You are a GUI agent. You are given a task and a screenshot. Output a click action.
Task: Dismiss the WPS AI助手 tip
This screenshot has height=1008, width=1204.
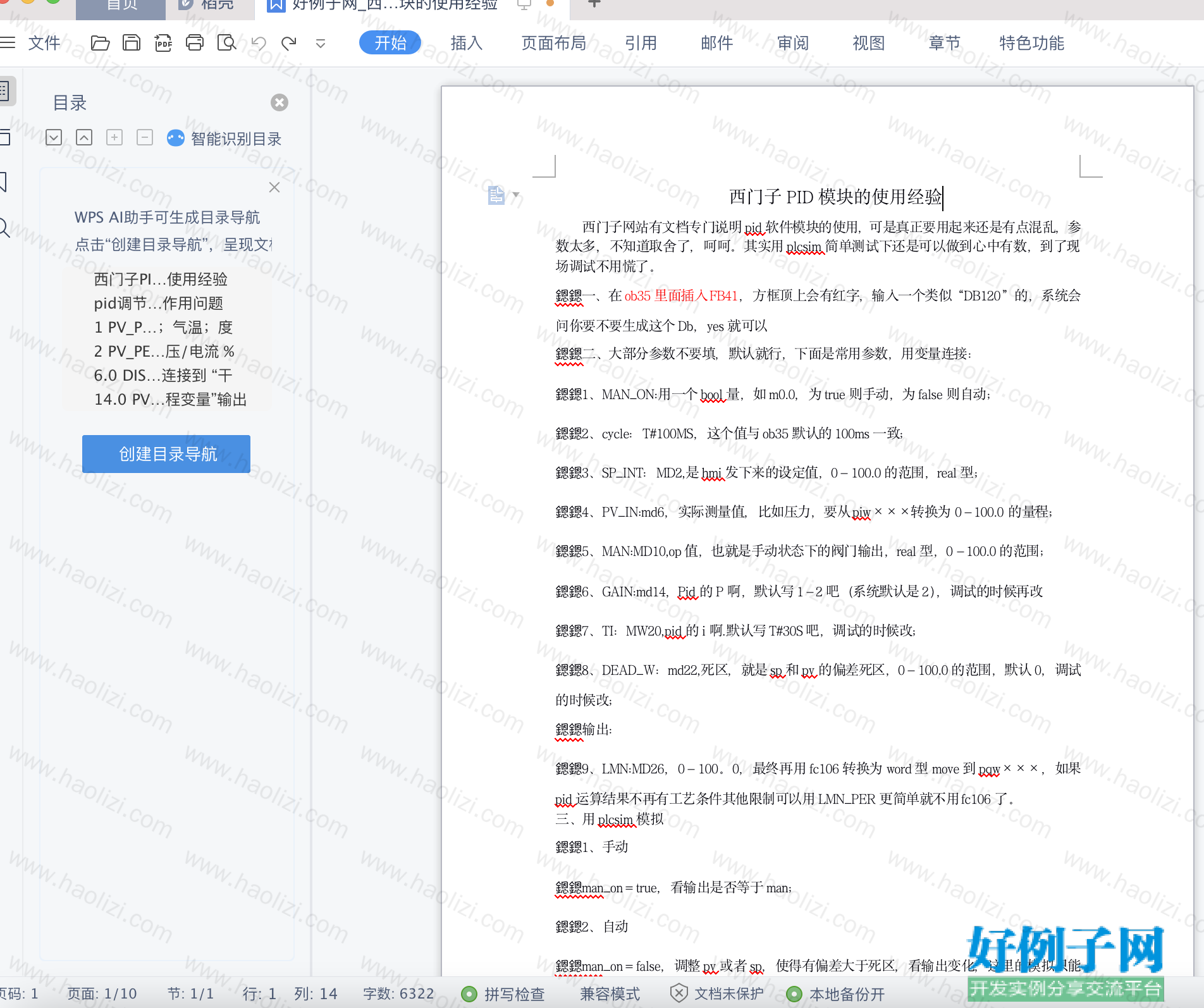coord(274,187)
